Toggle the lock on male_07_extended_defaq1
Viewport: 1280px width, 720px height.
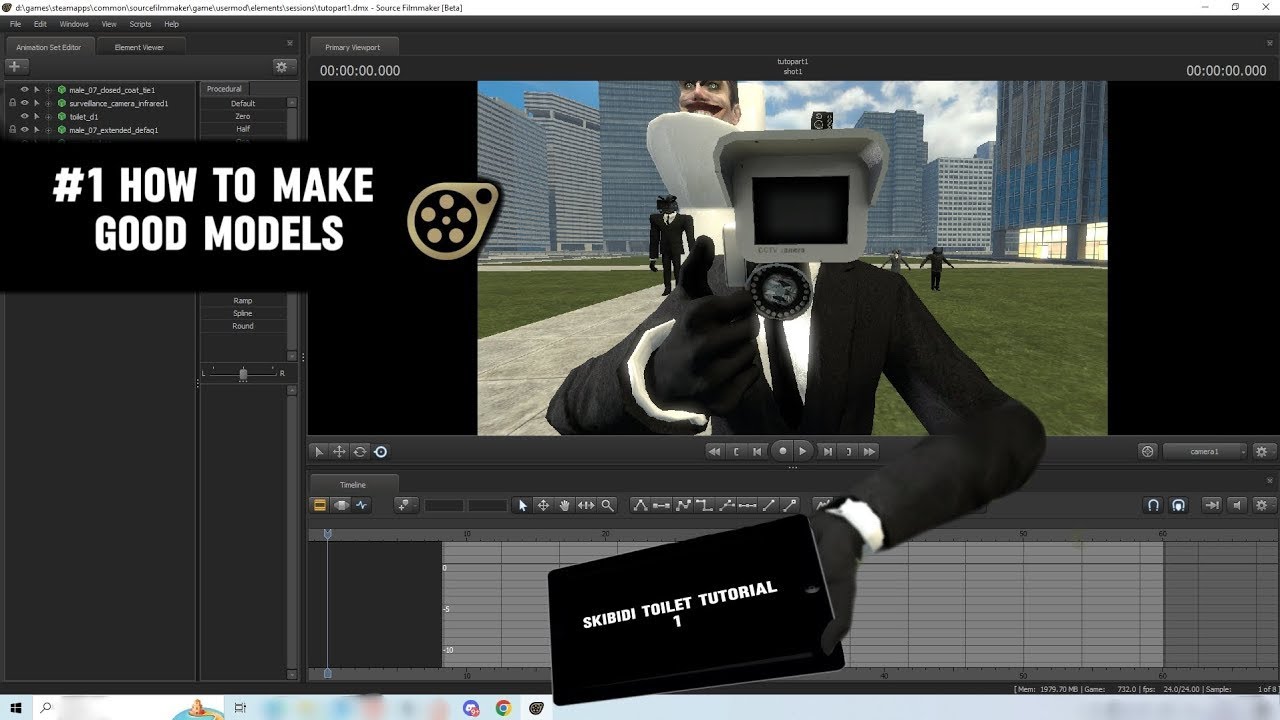pos(12,130)
